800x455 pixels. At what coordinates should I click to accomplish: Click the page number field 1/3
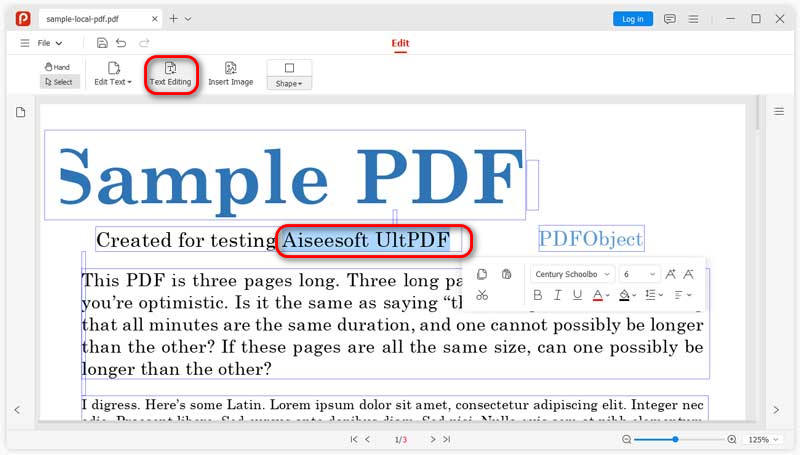(x=401, y=439)
